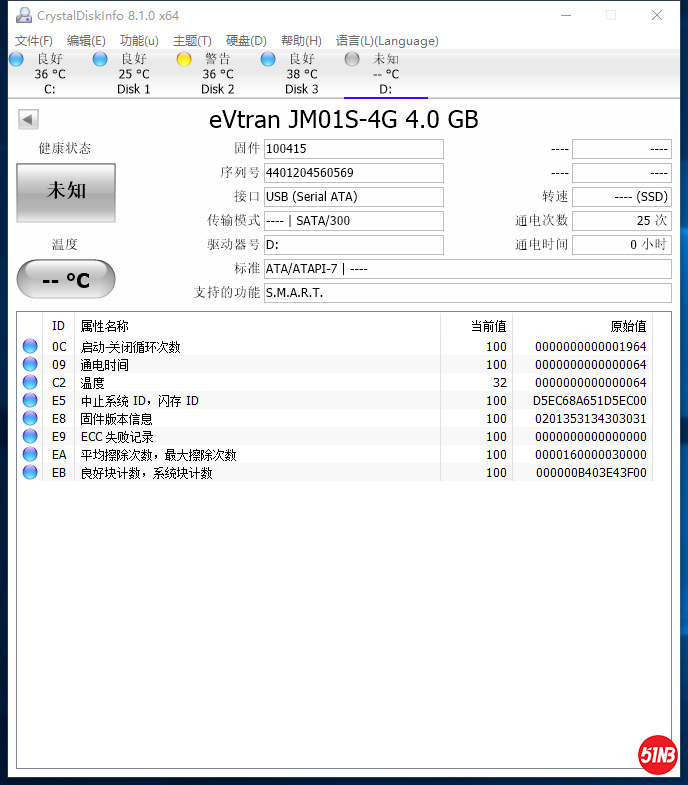This screenshot has height=785, width=688.
Task: Open the 语言(L)(Language) menu
Action: [387, 41]
